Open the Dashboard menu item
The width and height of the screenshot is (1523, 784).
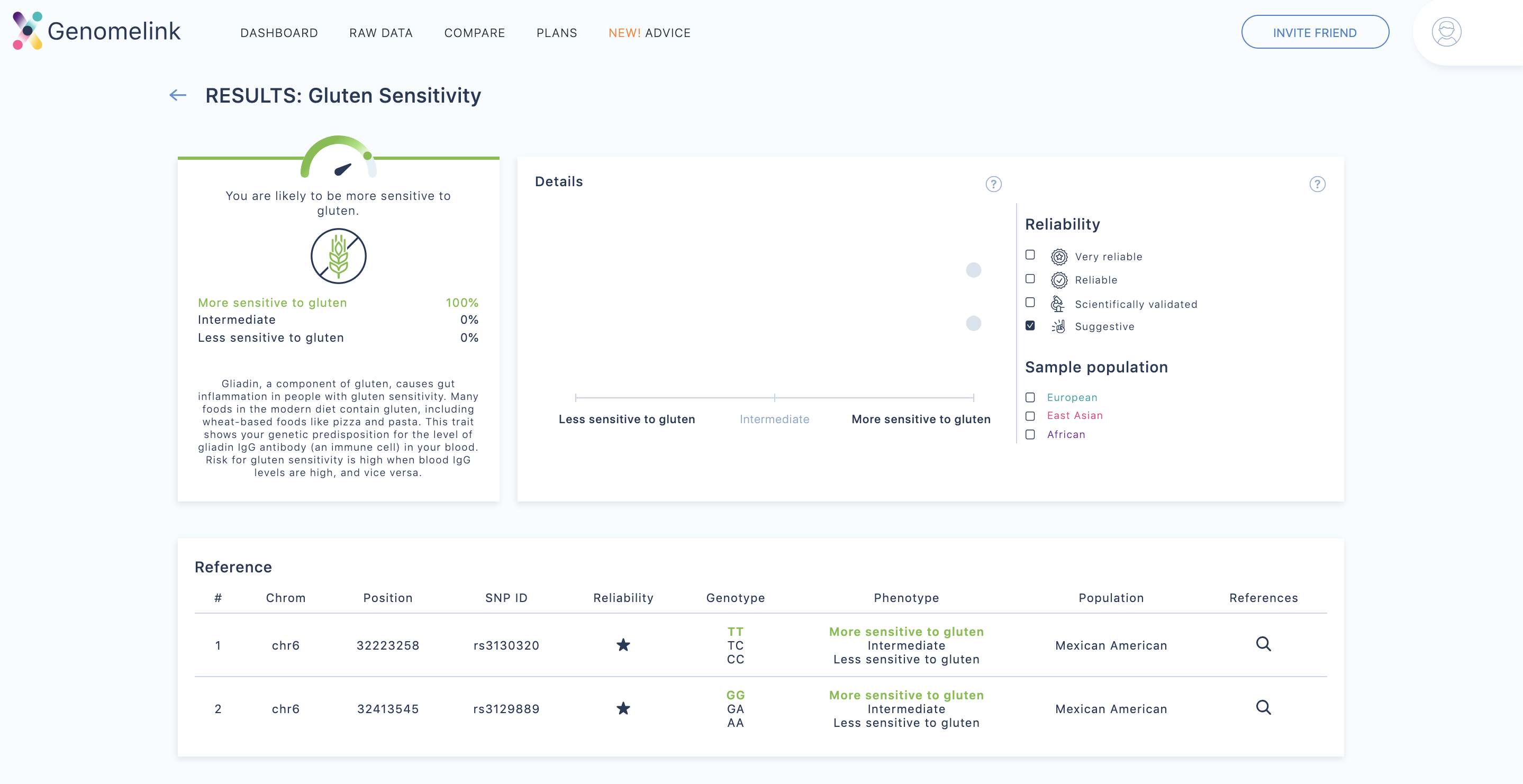point(279,33)
